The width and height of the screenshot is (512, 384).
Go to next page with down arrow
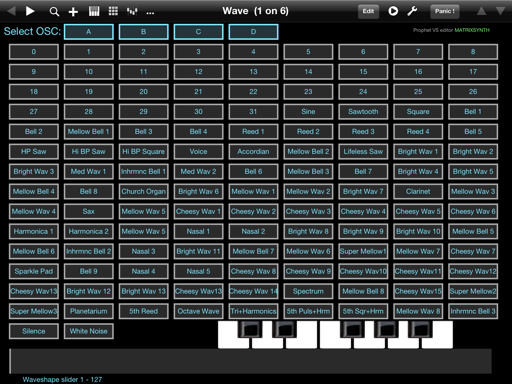coord(500,11)
